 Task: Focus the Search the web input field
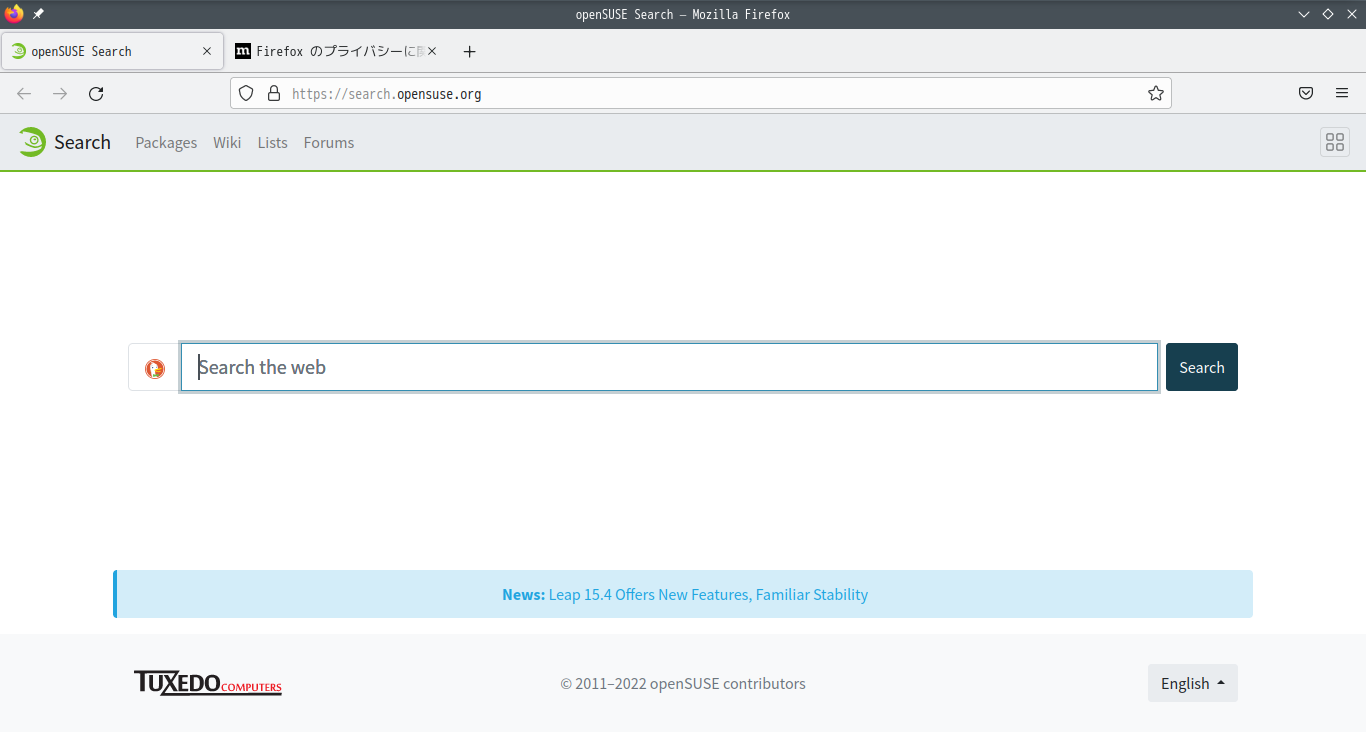[x=669, y=367]
